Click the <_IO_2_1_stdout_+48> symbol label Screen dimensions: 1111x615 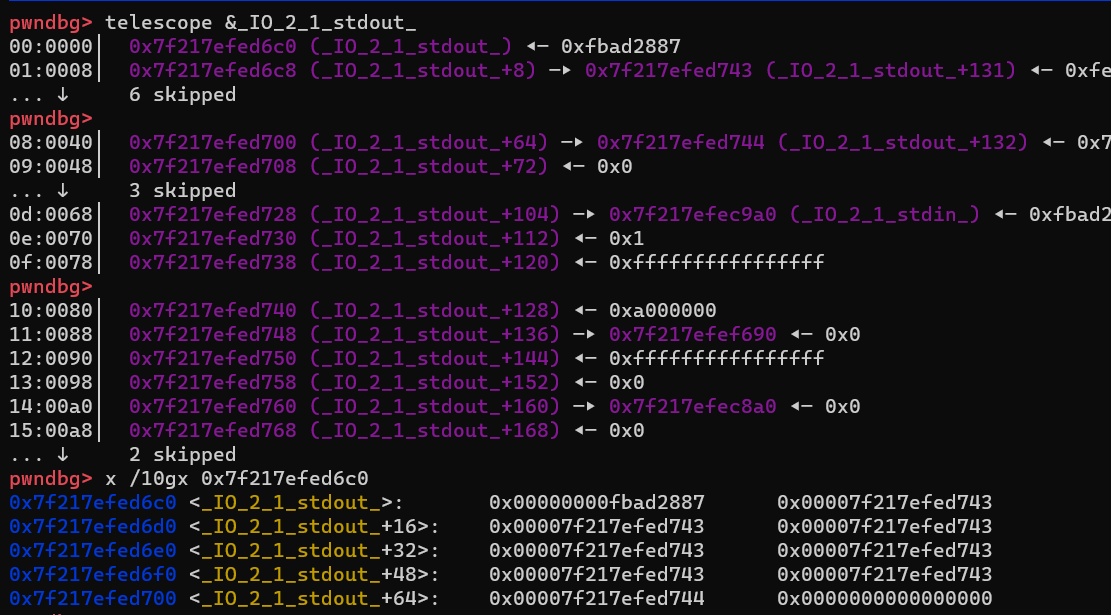(x=309, y=574)
